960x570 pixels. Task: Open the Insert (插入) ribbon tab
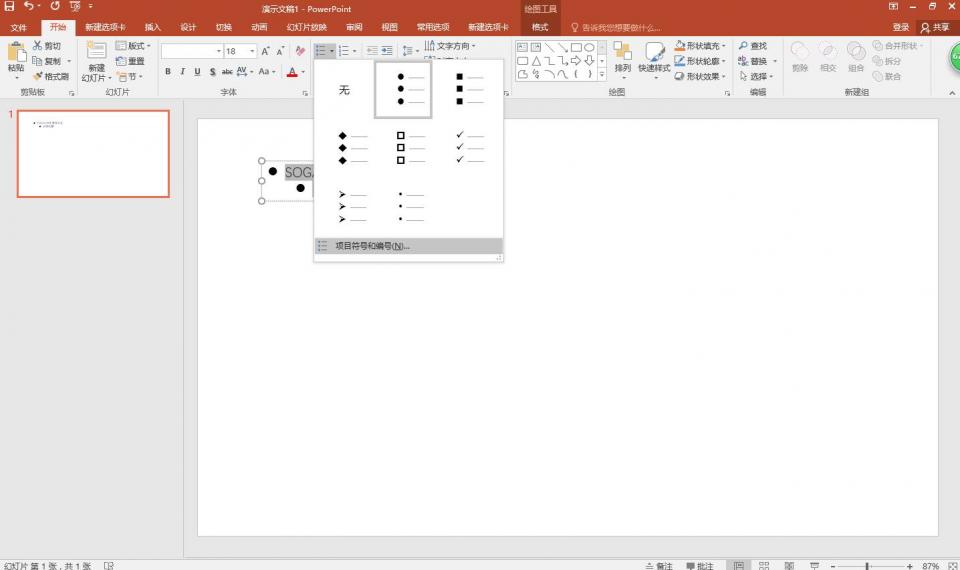pyautogui.click(x=152, y=27)
